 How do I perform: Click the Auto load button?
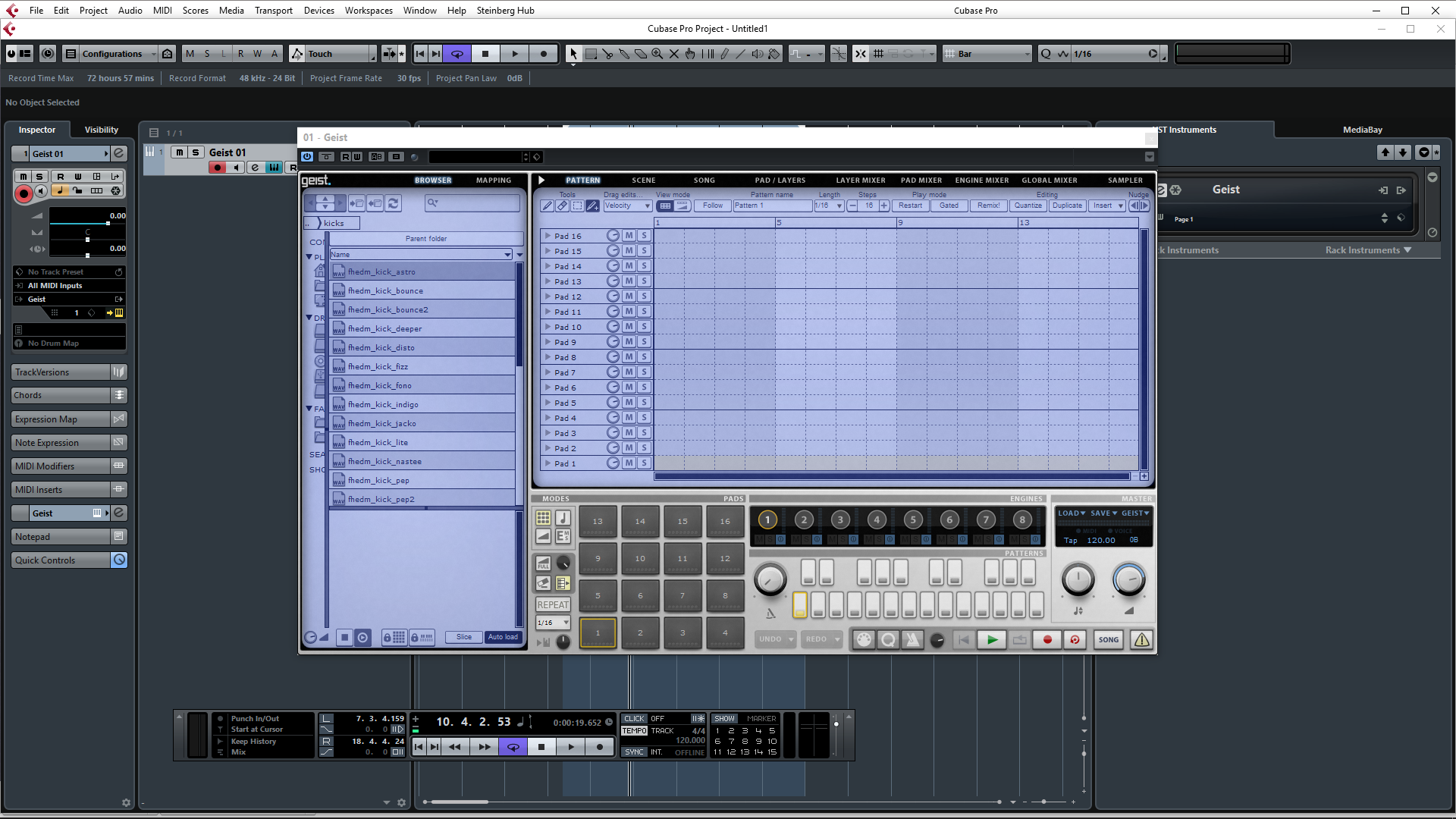tap(503, 638)
